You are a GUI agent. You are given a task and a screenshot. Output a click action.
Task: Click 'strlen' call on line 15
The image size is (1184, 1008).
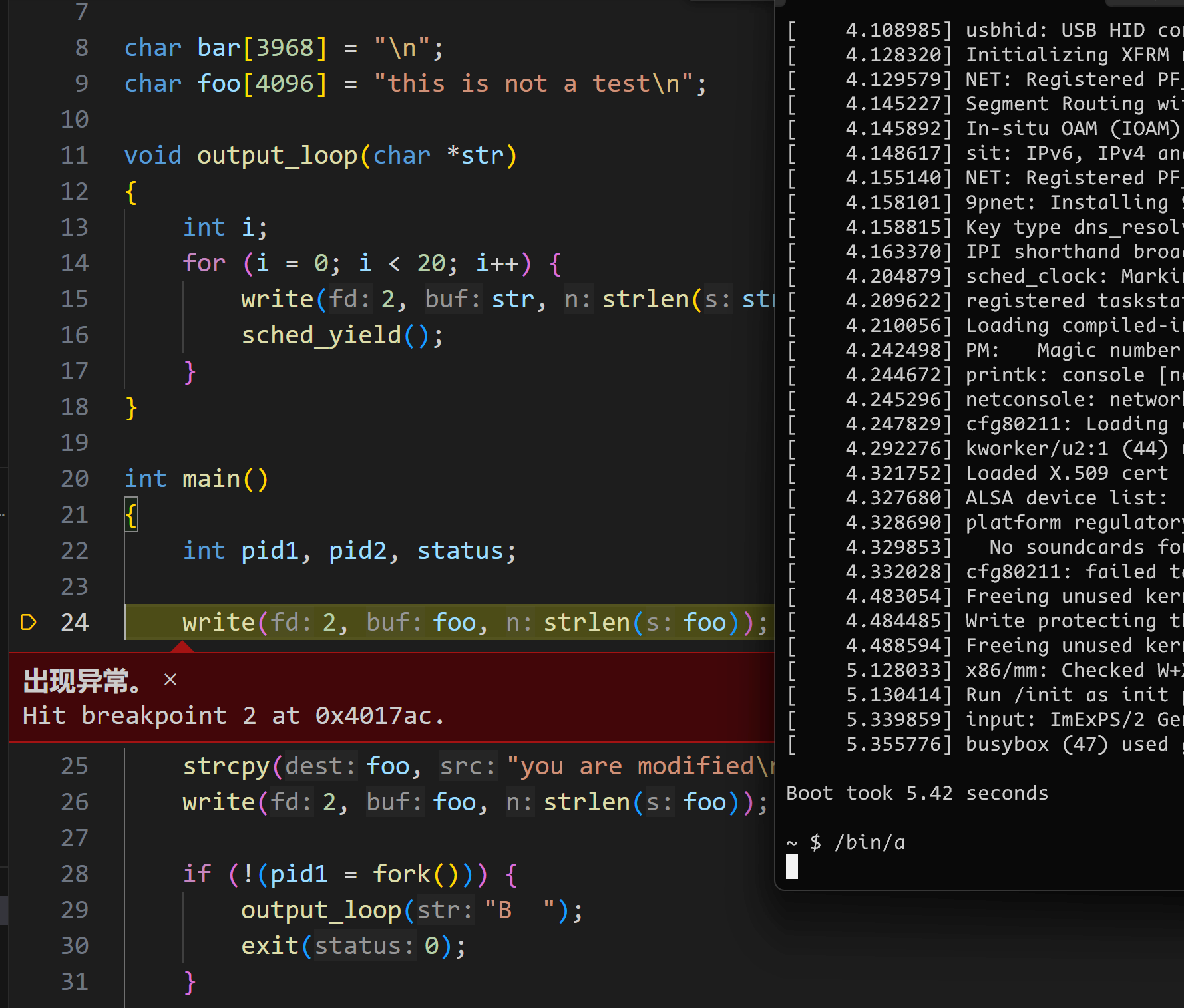pyautogui.click(x=646, y=299)
